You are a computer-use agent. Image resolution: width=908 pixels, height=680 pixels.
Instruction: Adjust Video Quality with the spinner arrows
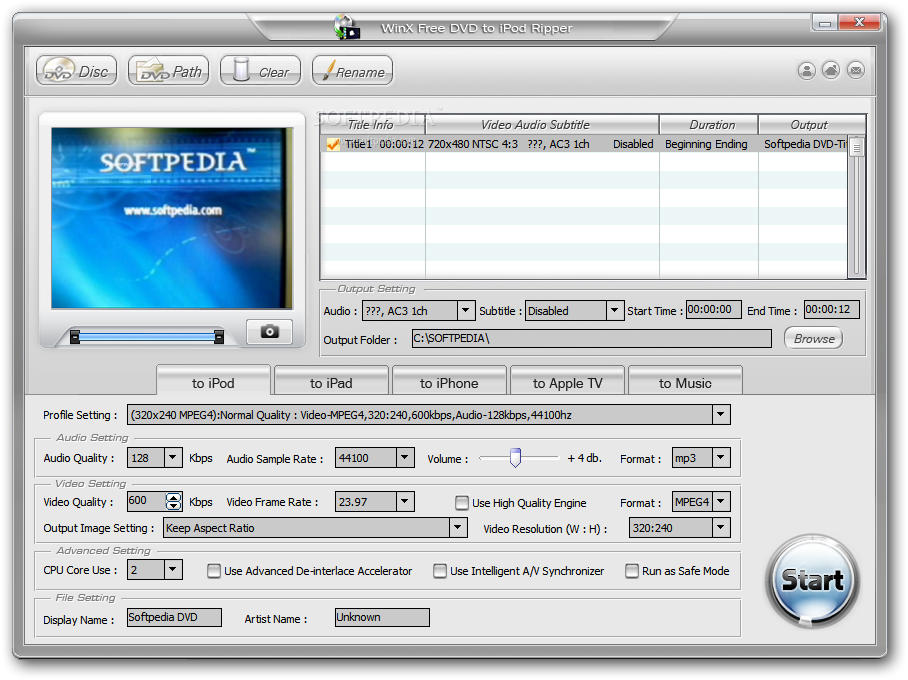coord(174,502)
